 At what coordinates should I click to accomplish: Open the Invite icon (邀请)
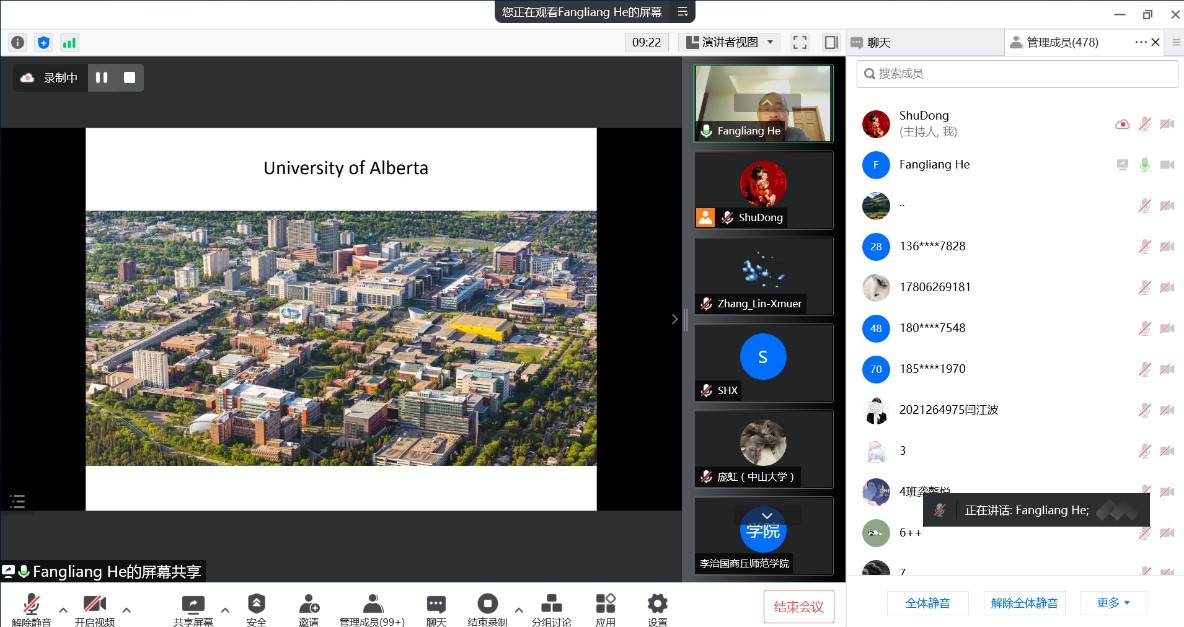tap(308, 608)
